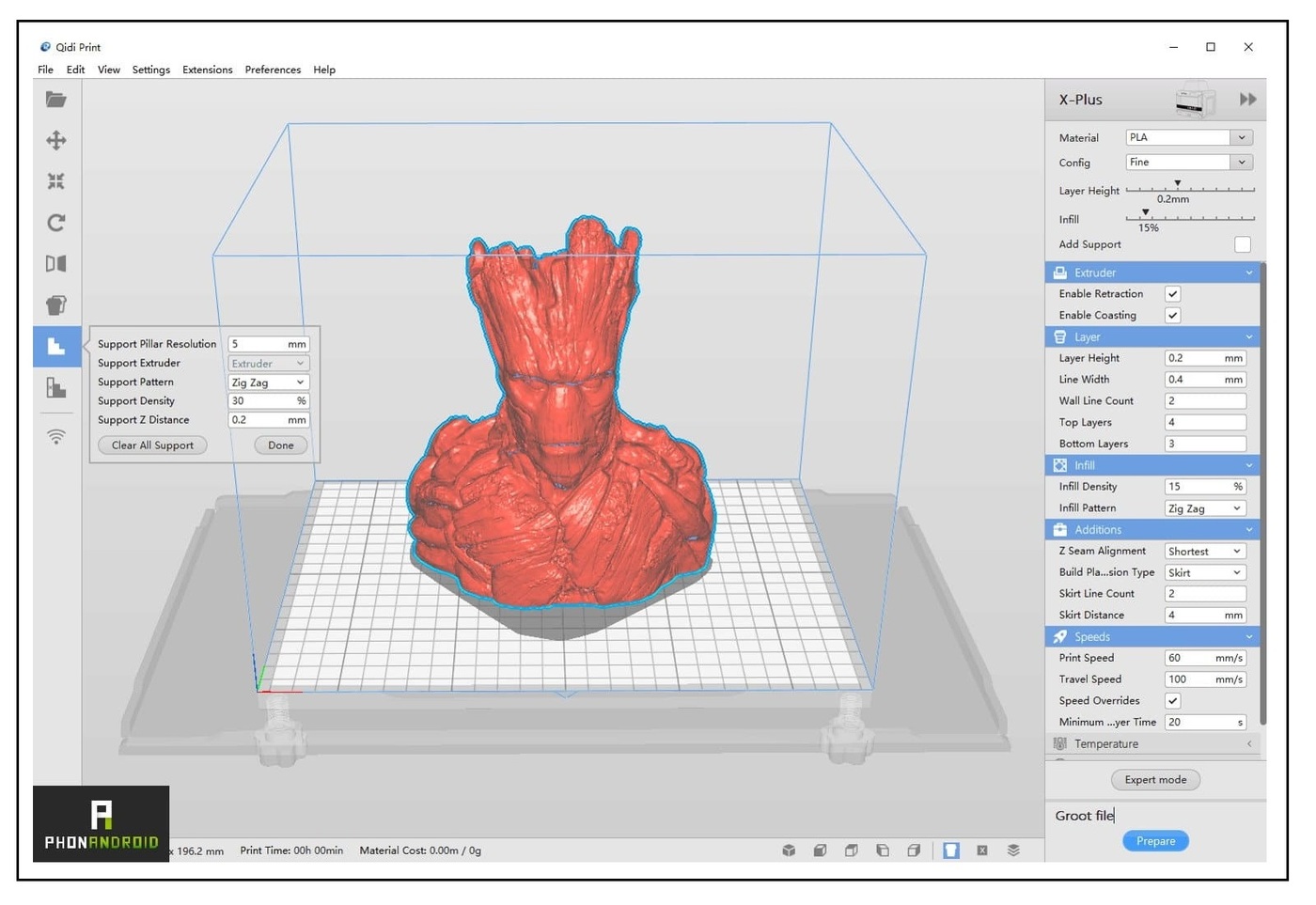Click the Support Density input field
Screen dimensions: 1316x905
269,401
